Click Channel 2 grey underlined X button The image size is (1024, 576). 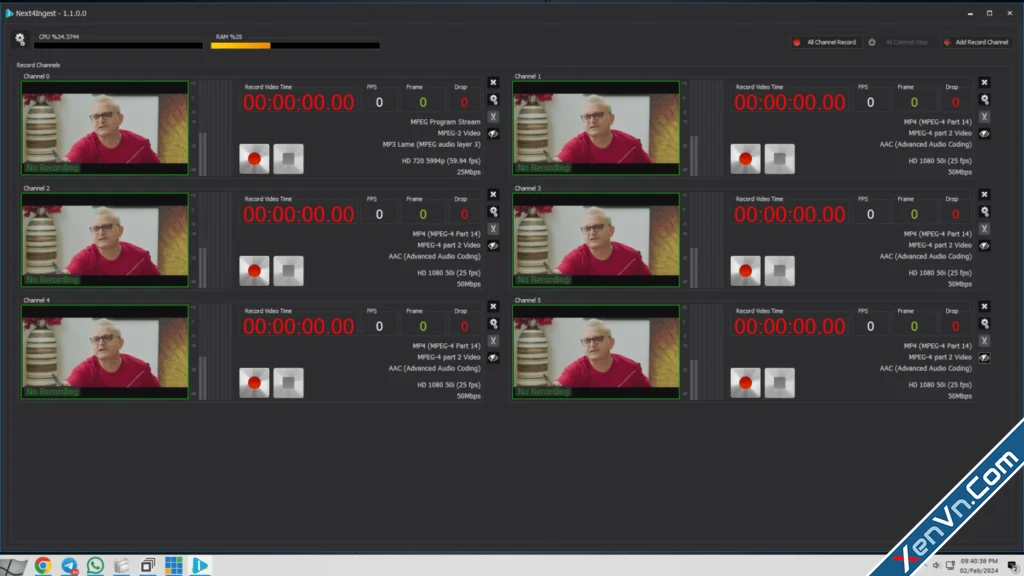pos(493,229)
